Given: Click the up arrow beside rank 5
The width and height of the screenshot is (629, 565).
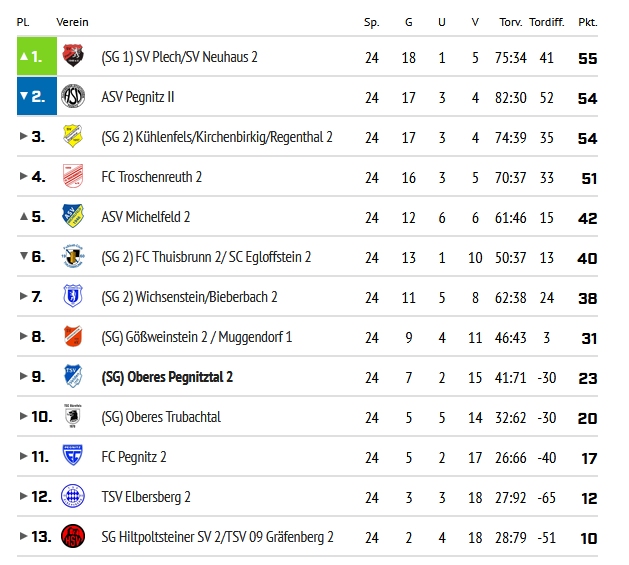Looking at the screenshot, I should pos(24,217).
